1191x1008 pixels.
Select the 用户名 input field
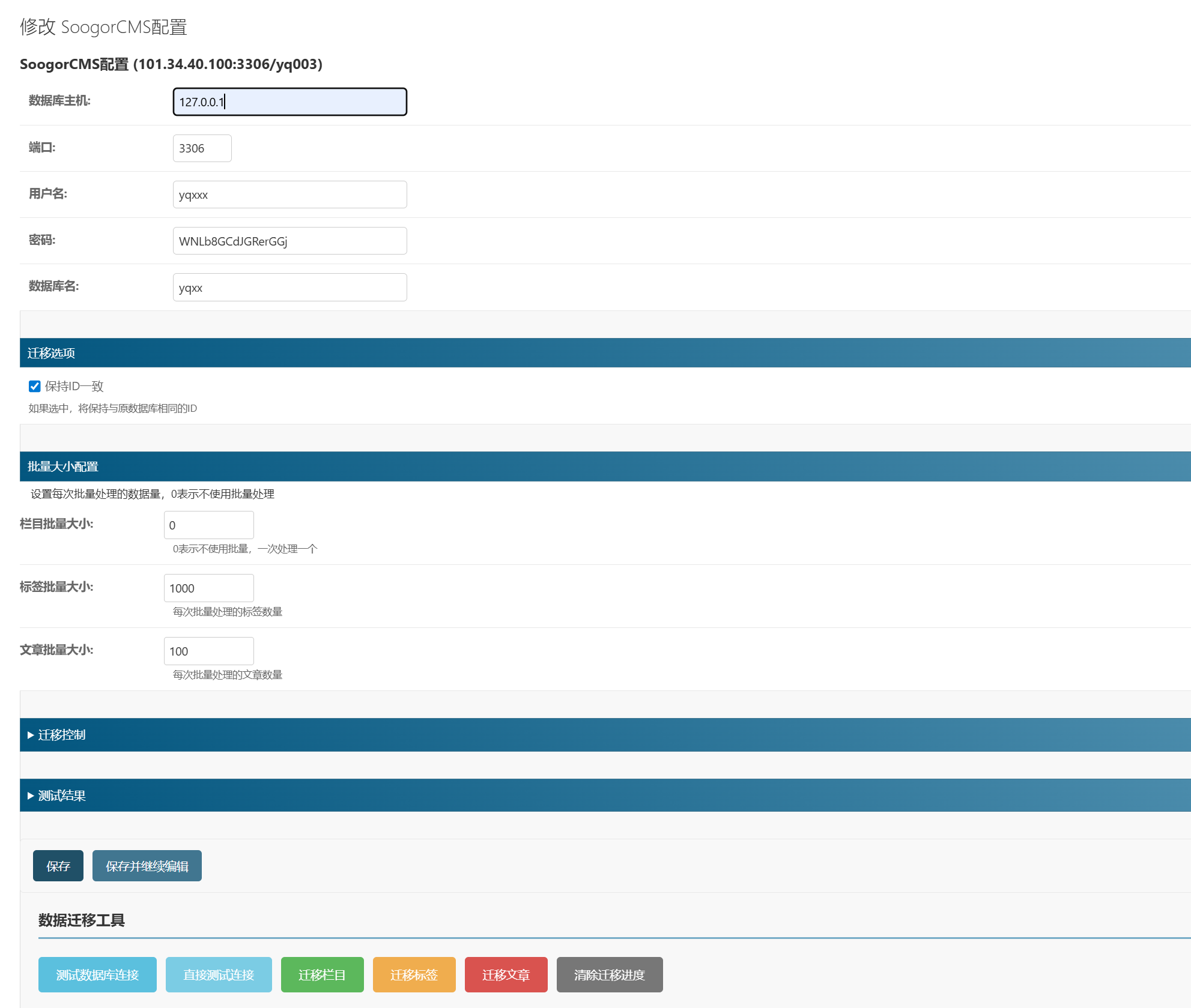pyautogui.click(x=289, y=195)
